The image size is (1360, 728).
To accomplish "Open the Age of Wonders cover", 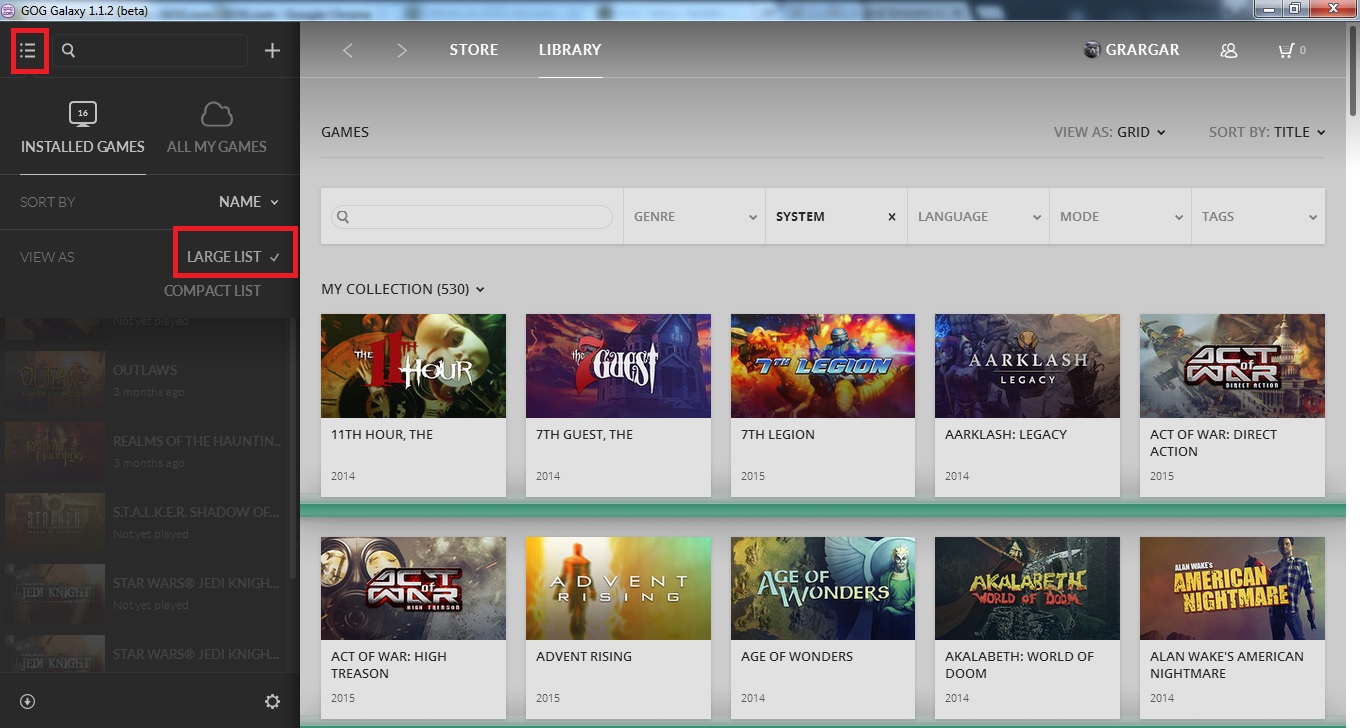I will [823, 588].
